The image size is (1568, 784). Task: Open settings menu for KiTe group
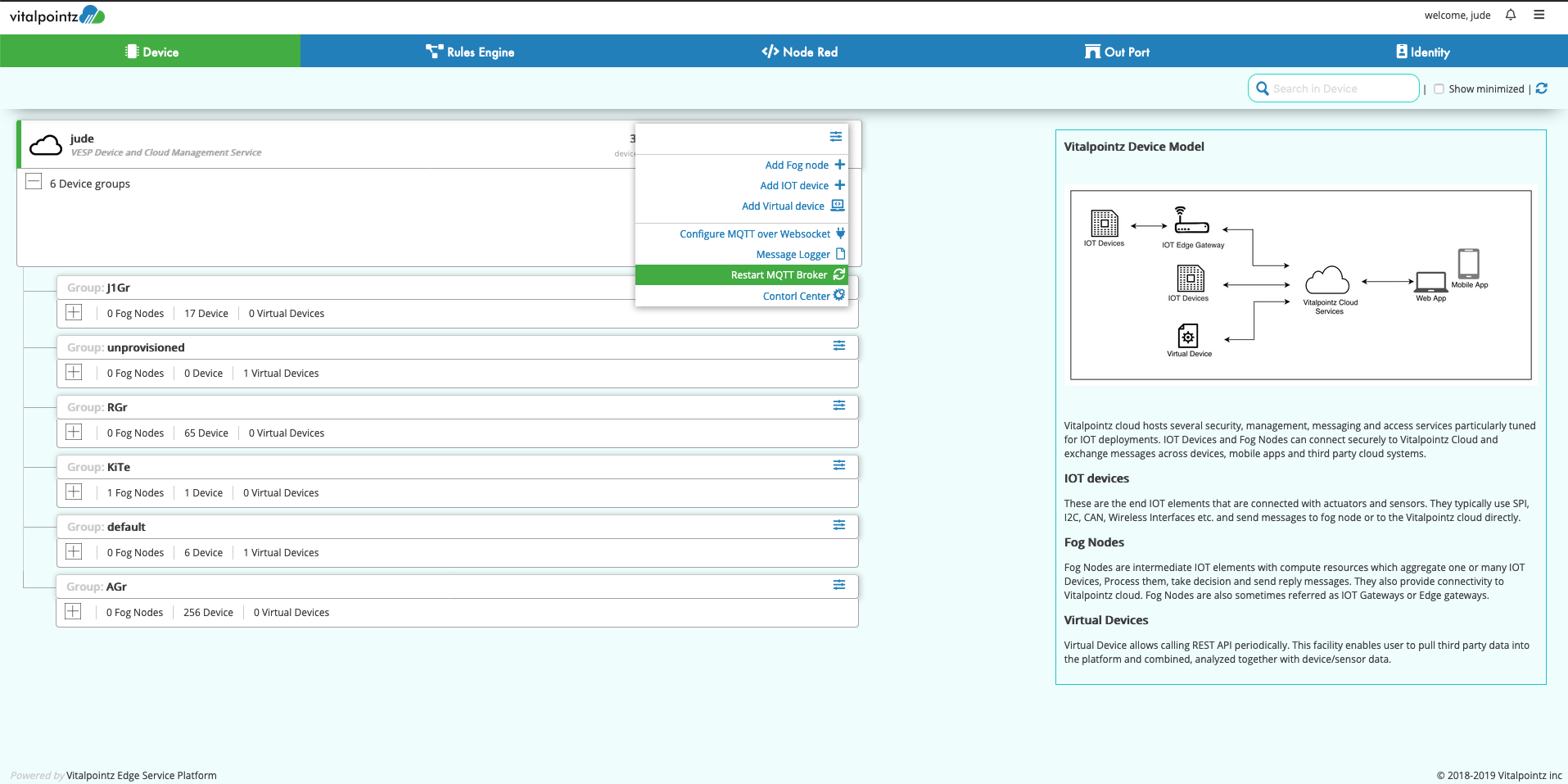tap(839, 465)
